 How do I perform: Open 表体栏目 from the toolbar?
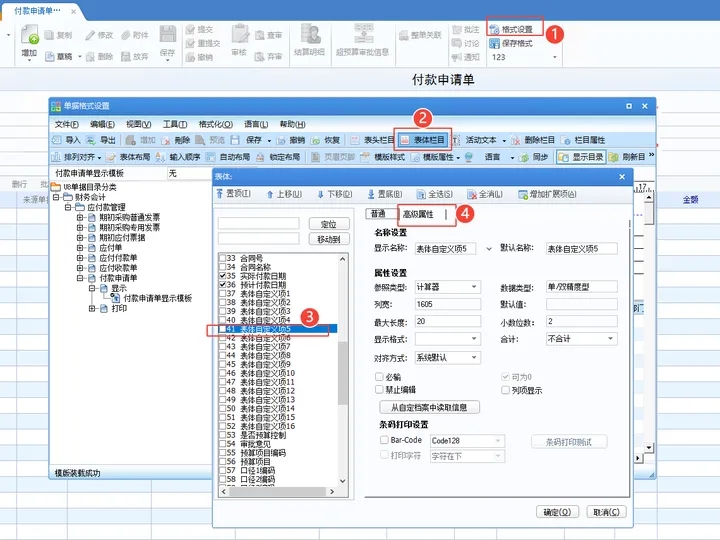click(x=422, y=140)
